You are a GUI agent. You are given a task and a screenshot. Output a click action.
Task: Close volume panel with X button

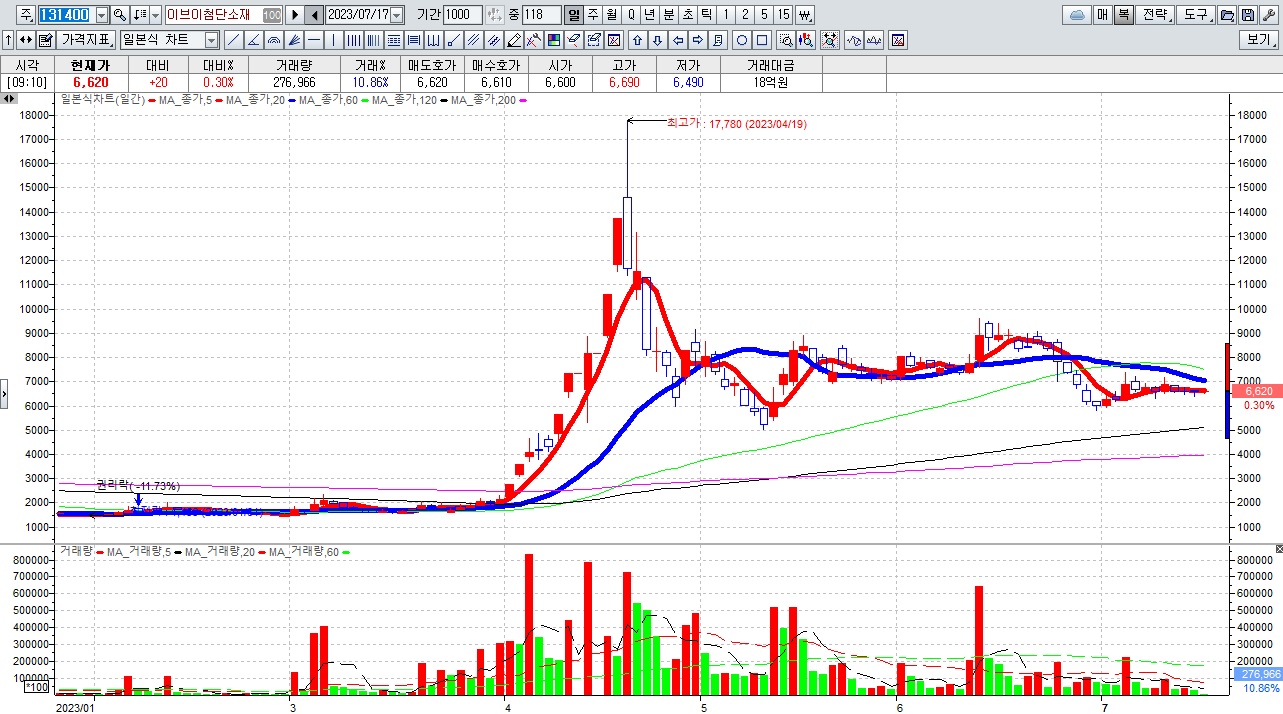pos(1277,550)
